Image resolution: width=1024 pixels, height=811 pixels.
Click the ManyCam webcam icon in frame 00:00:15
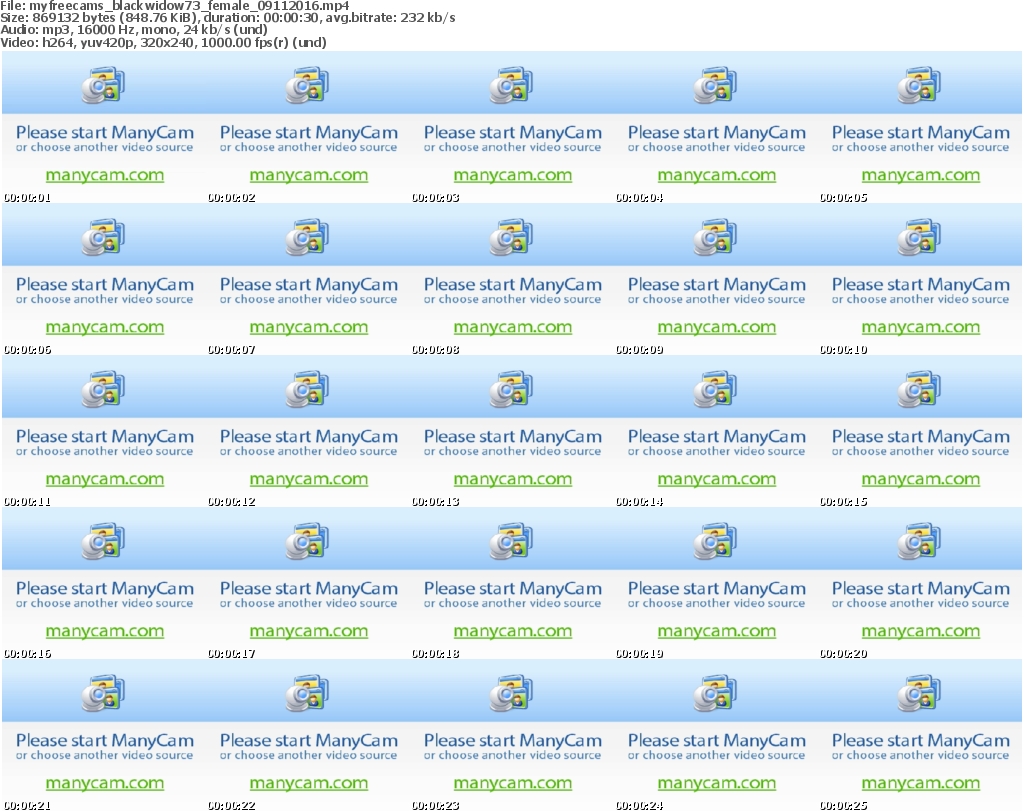(x=919, y=389)
